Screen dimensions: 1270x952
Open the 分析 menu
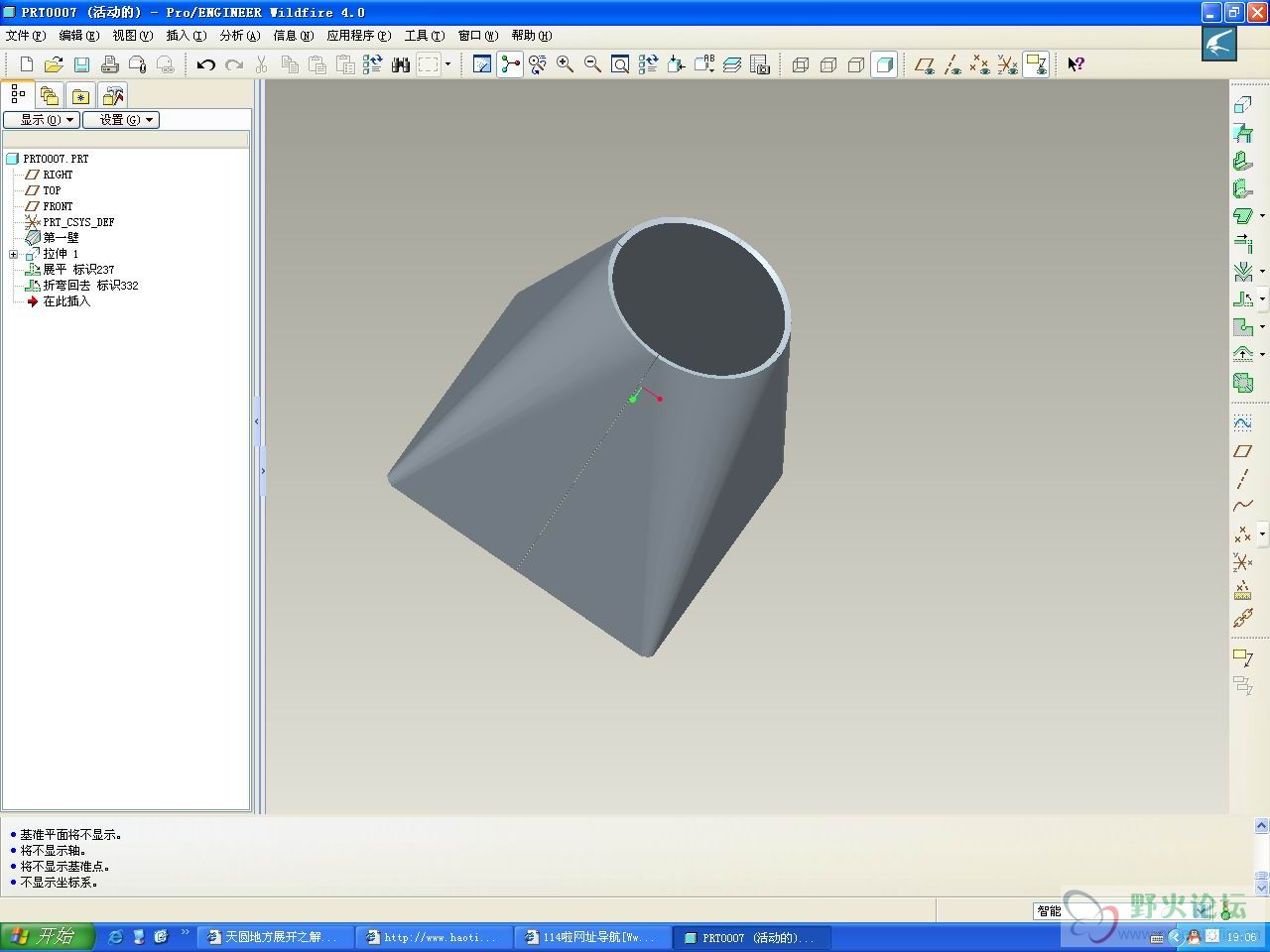240,36
